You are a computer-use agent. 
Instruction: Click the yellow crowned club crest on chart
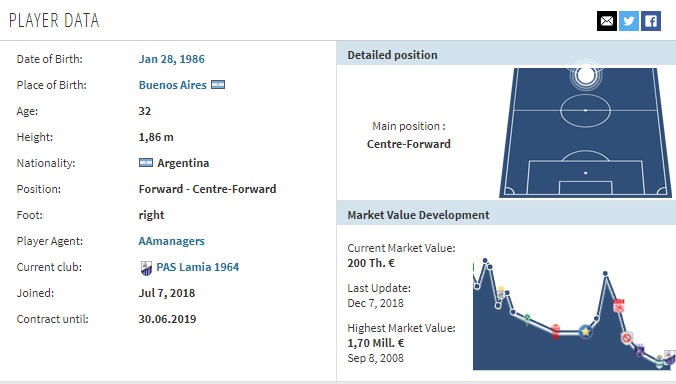pyautogui.click(x=501, y=293)
